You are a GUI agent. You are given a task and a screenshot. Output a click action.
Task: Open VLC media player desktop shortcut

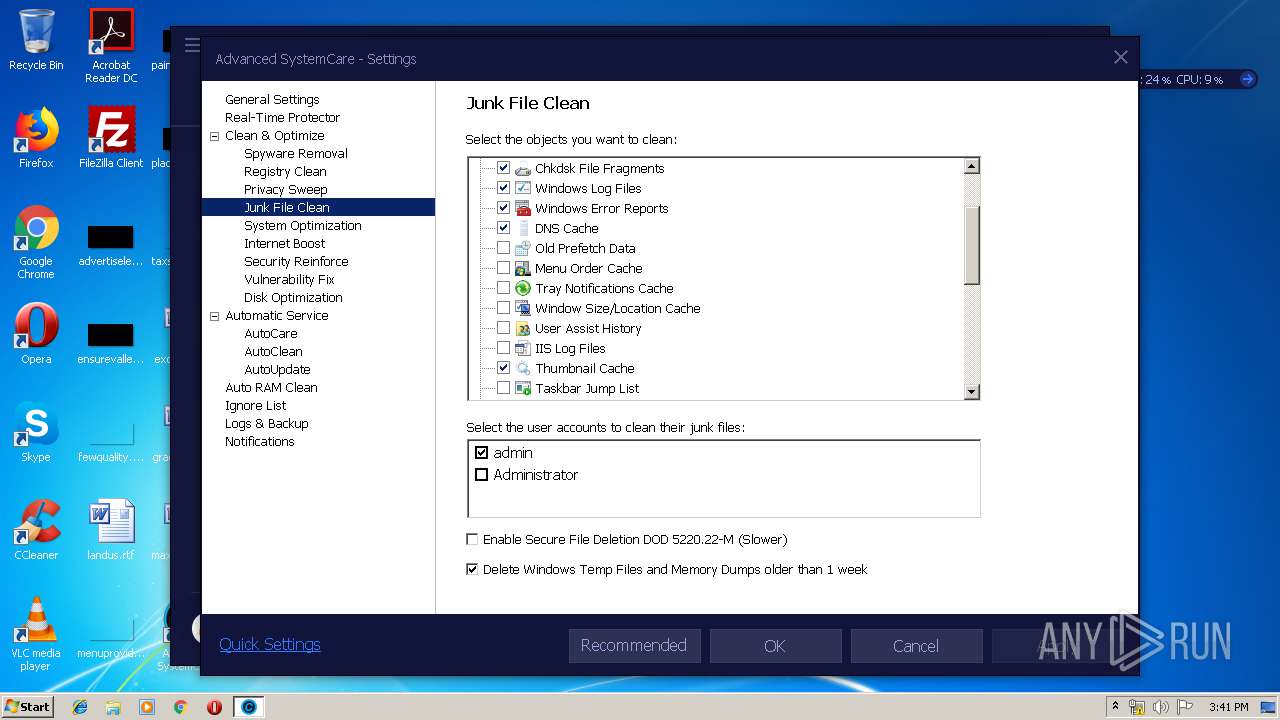pyautogui.click(x=36, y=634)
